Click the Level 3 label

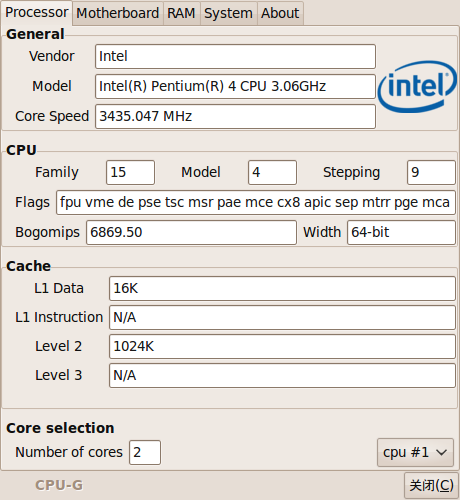pyautogui.click(x=59, y=375)
